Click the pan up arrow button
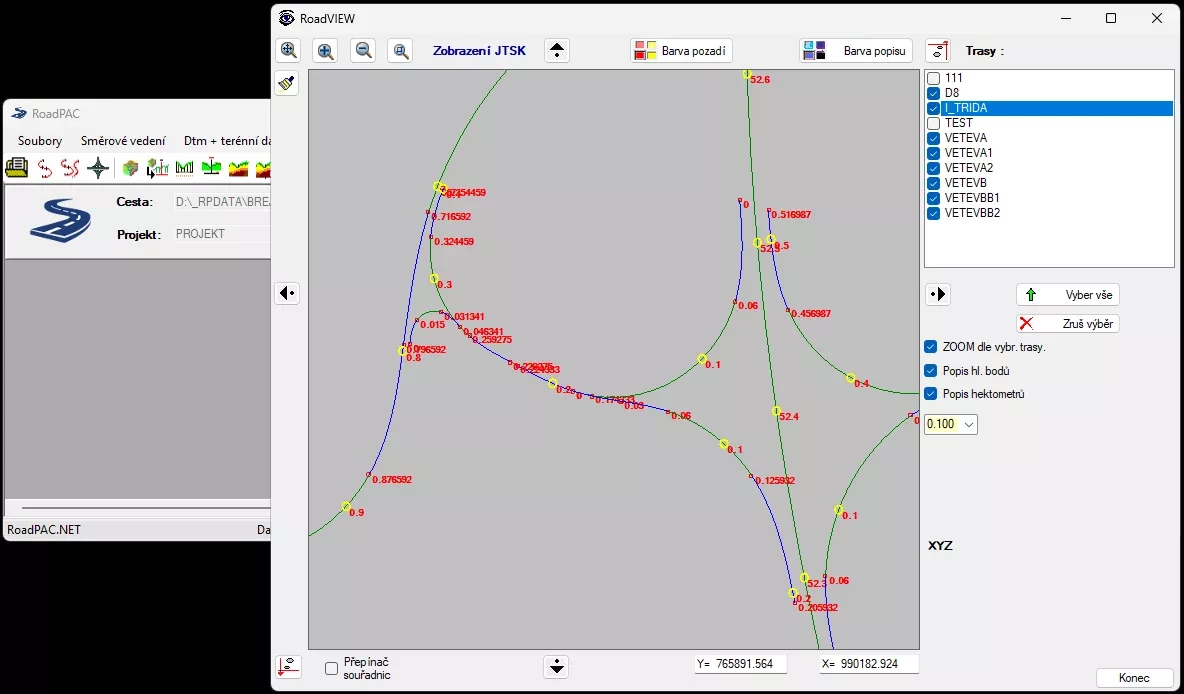 coord(557,51)
